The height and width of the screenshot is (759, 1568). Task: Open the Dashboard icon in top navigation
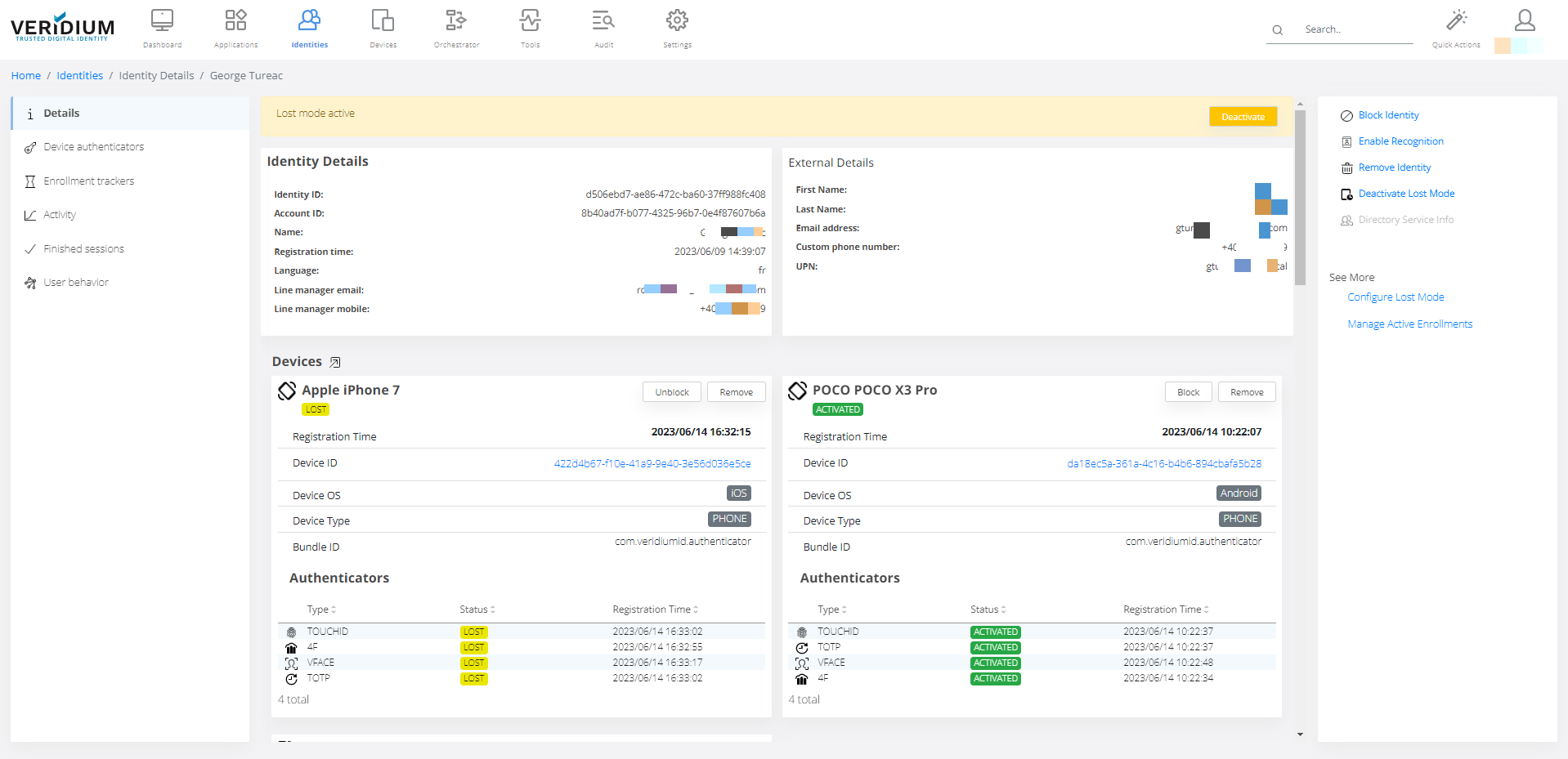coord(162,21)
